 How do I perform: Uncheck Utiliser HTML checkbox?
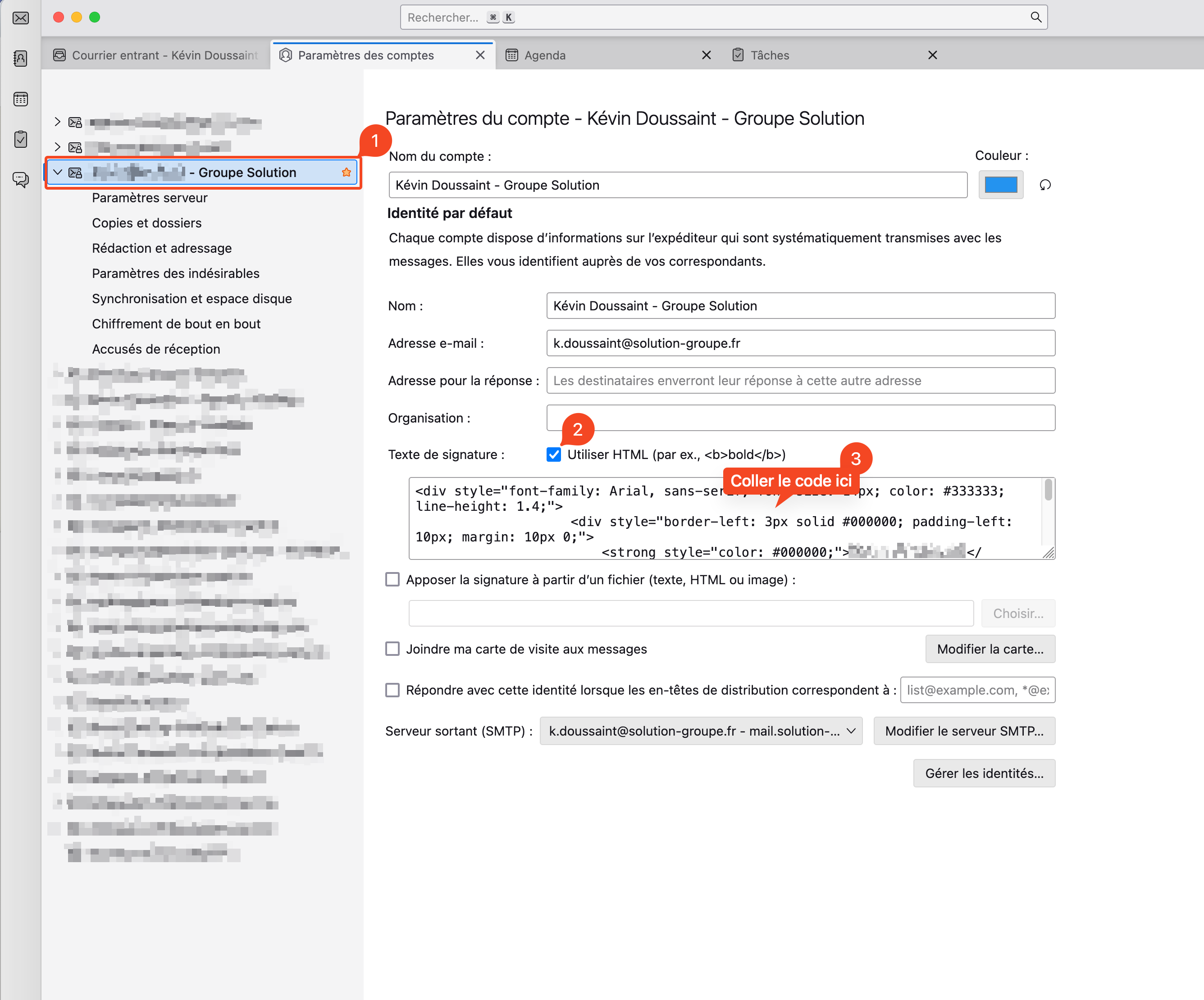[x=553, y=455]
